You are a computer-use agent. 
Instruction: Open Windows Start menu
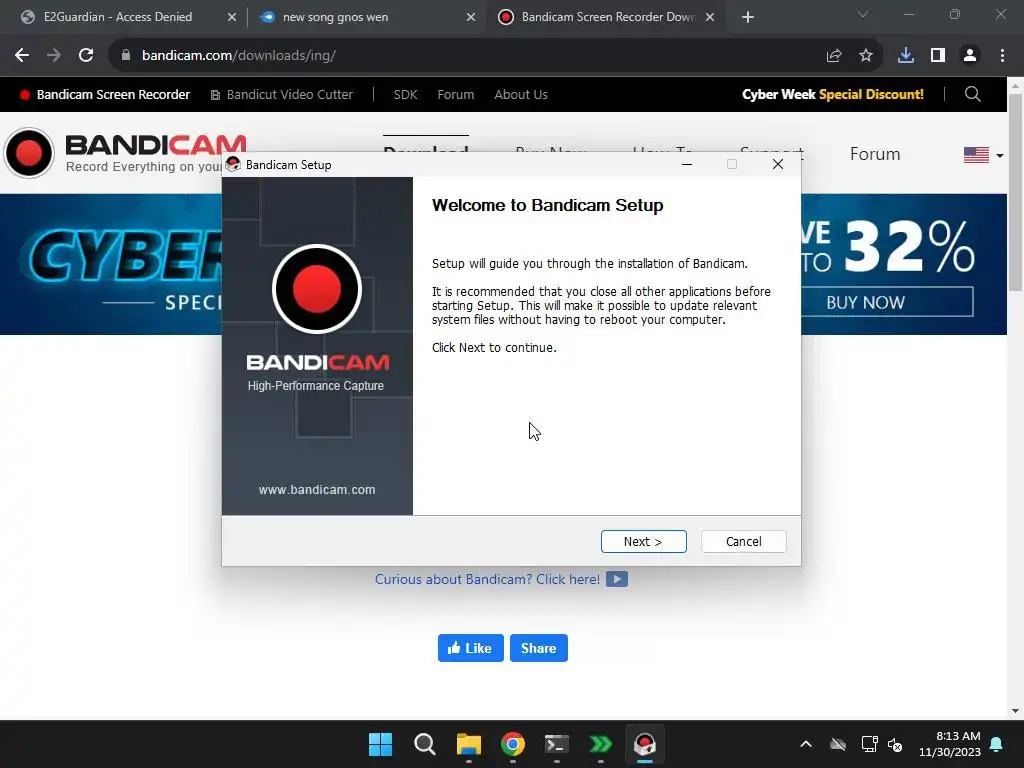coord(380,744)
